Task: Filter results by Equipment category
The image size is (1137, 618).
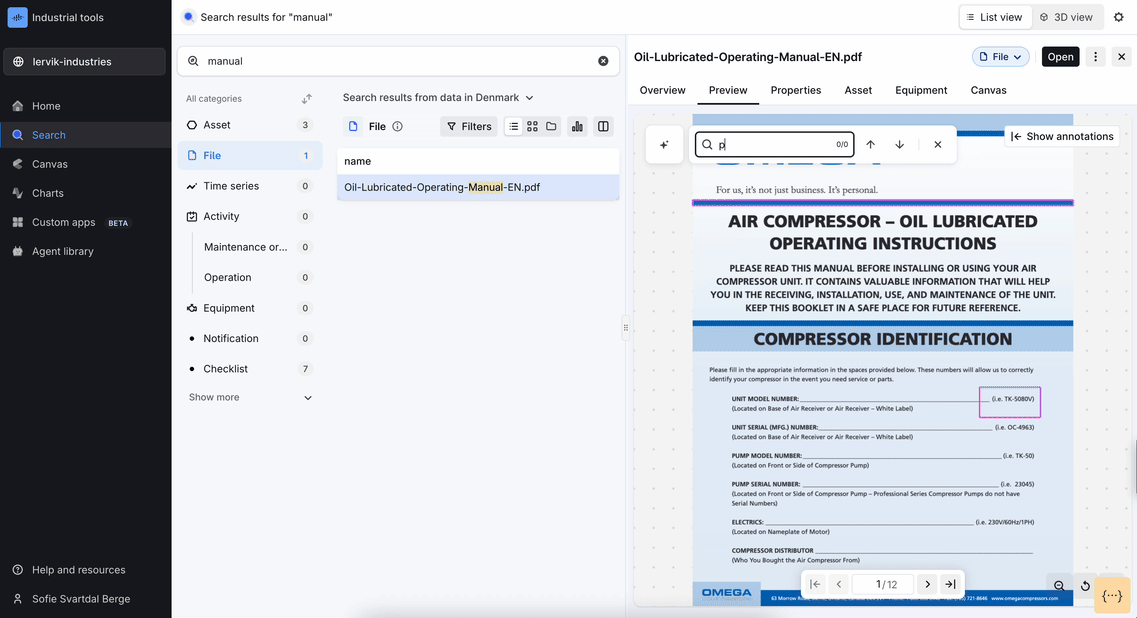Action: (x=250, y=308)
